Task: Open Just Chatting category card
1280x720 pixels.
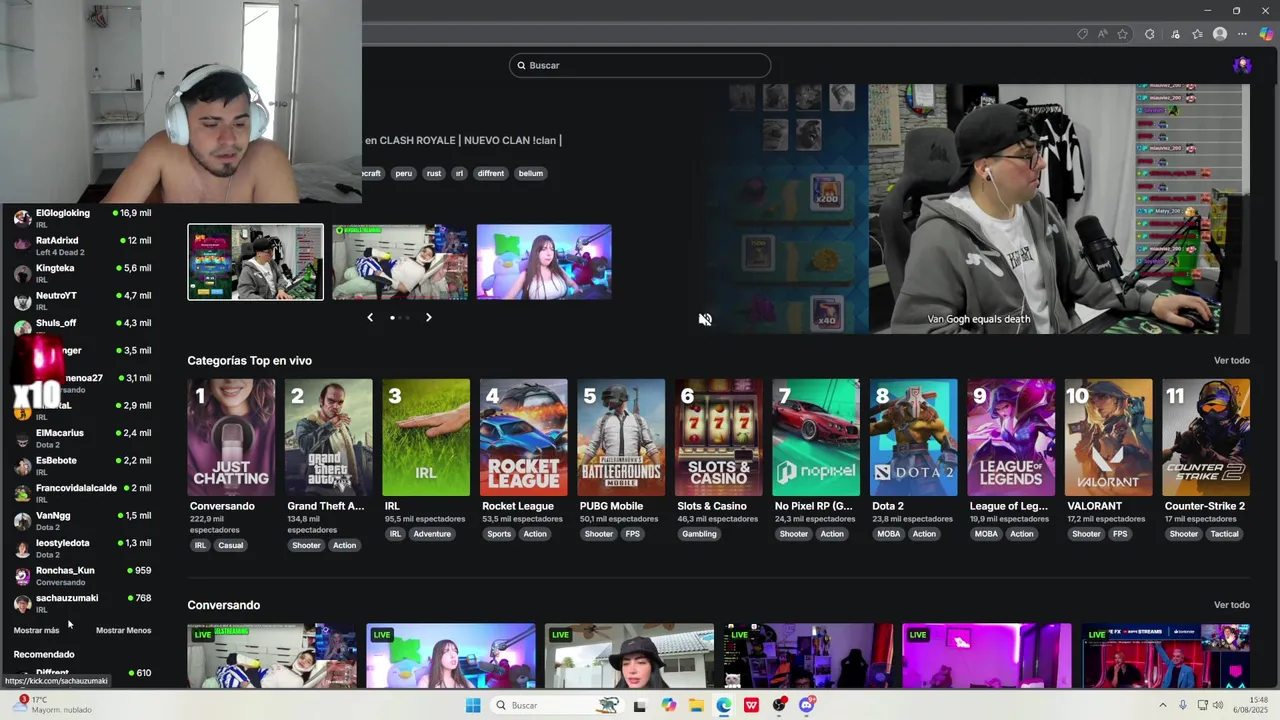Action: pos(231,437)
